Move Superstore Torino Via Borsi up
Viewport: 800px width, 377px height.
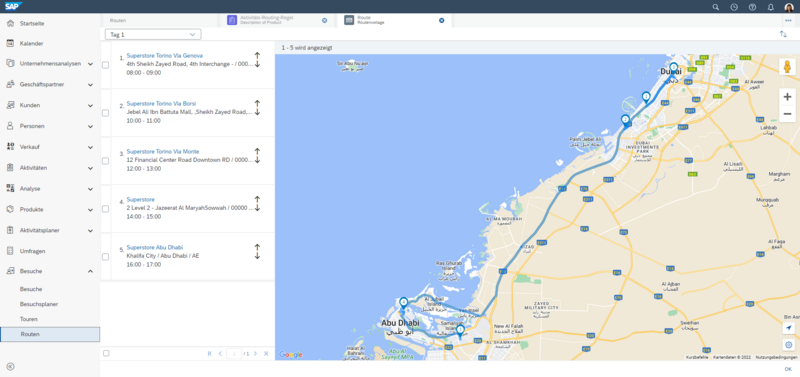(x=257, y=104)
